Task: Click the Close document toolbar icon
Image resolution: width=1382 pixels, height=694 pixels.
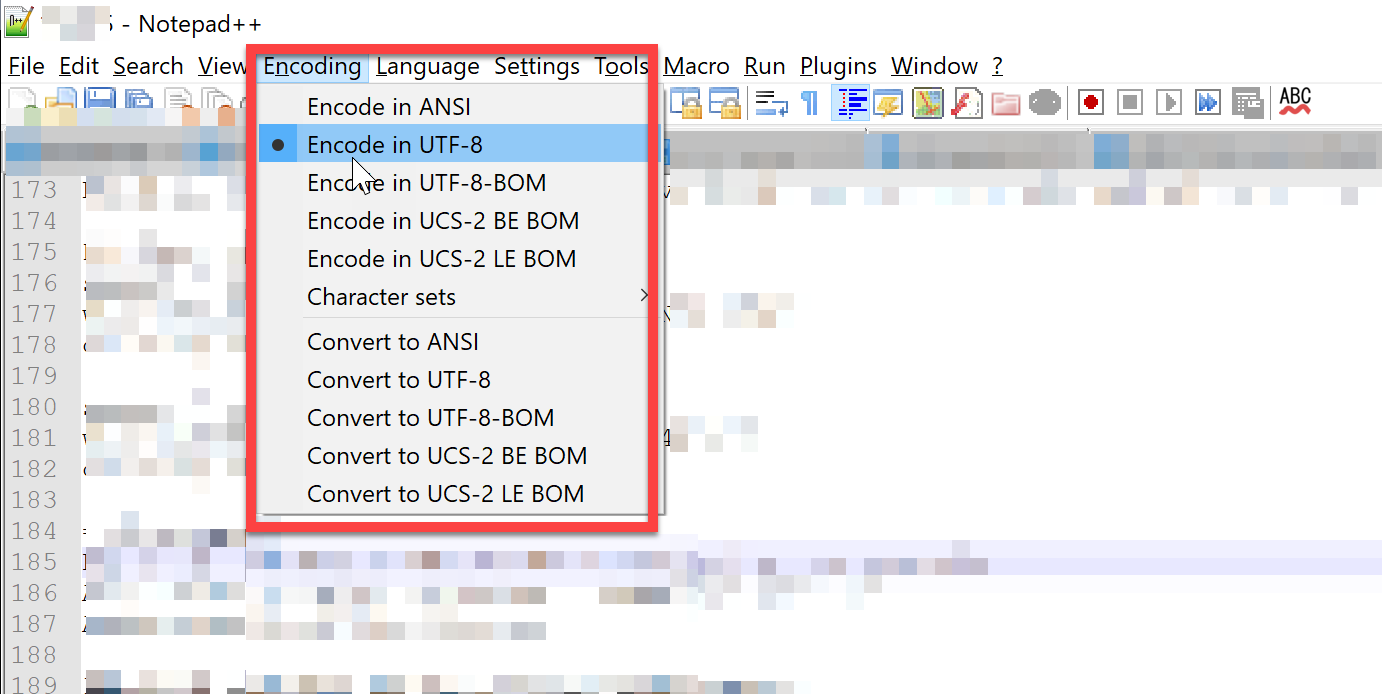Action: pyautogui.click(x=178, y=102)
